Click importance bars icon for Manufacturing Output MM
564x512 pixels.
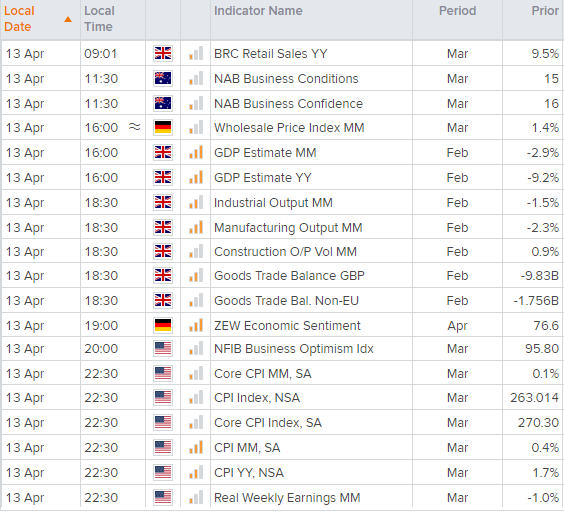click(x=196, y=227)
